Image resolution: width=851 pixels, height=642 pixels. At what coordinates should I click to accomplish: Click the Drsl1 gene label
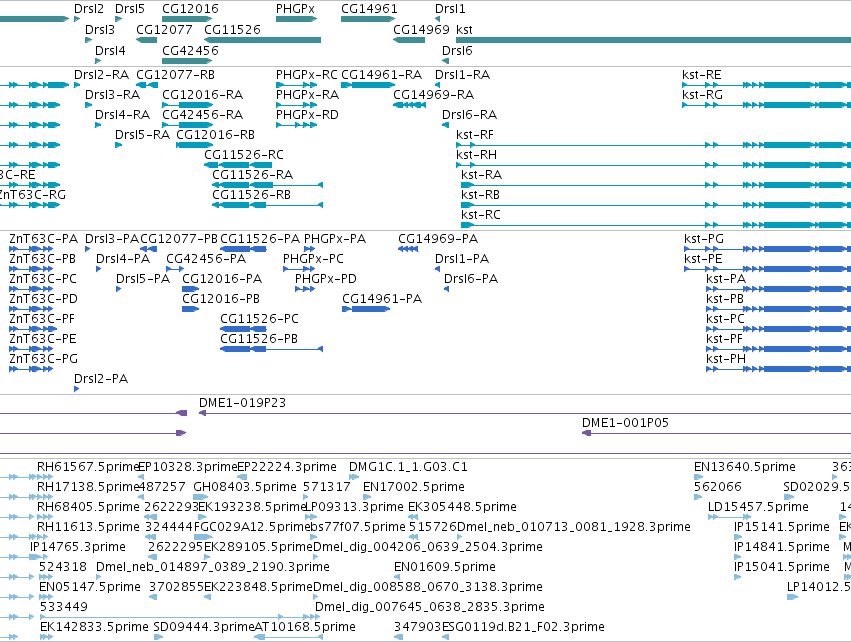point(450,9)
